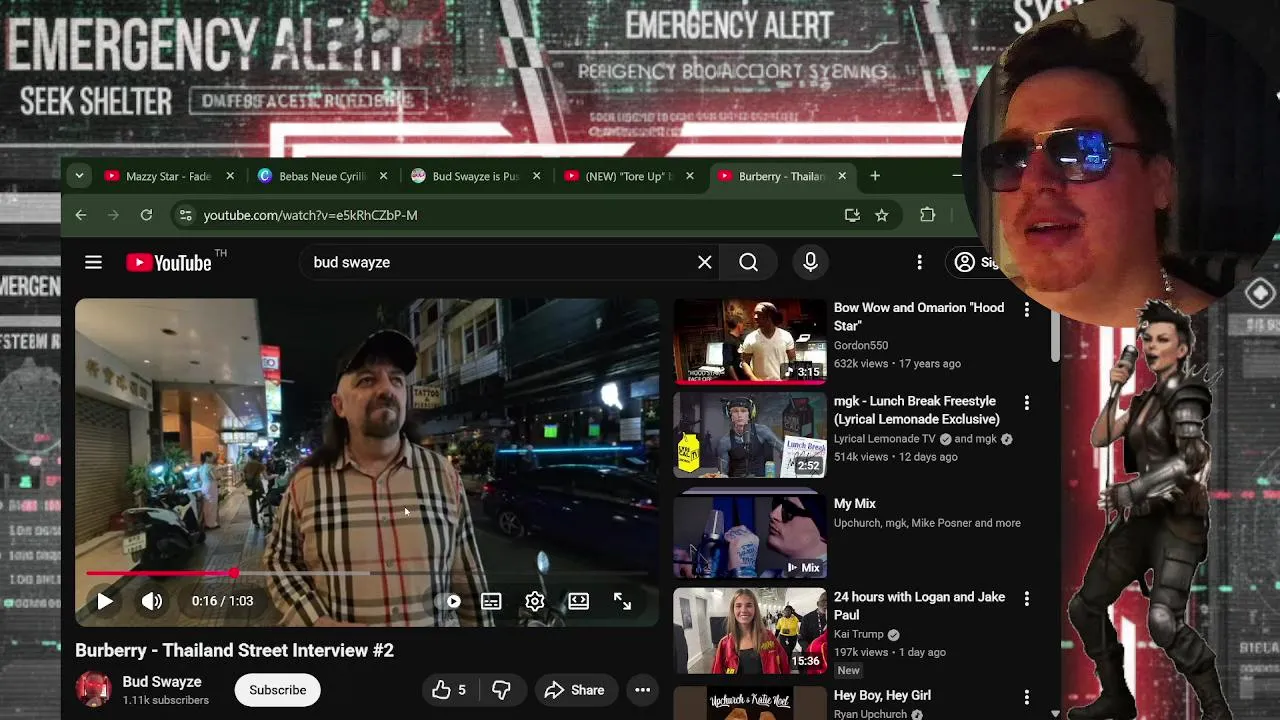Click Gordon550 channel name
This screenshot has height=720, width=1280.
861,346
